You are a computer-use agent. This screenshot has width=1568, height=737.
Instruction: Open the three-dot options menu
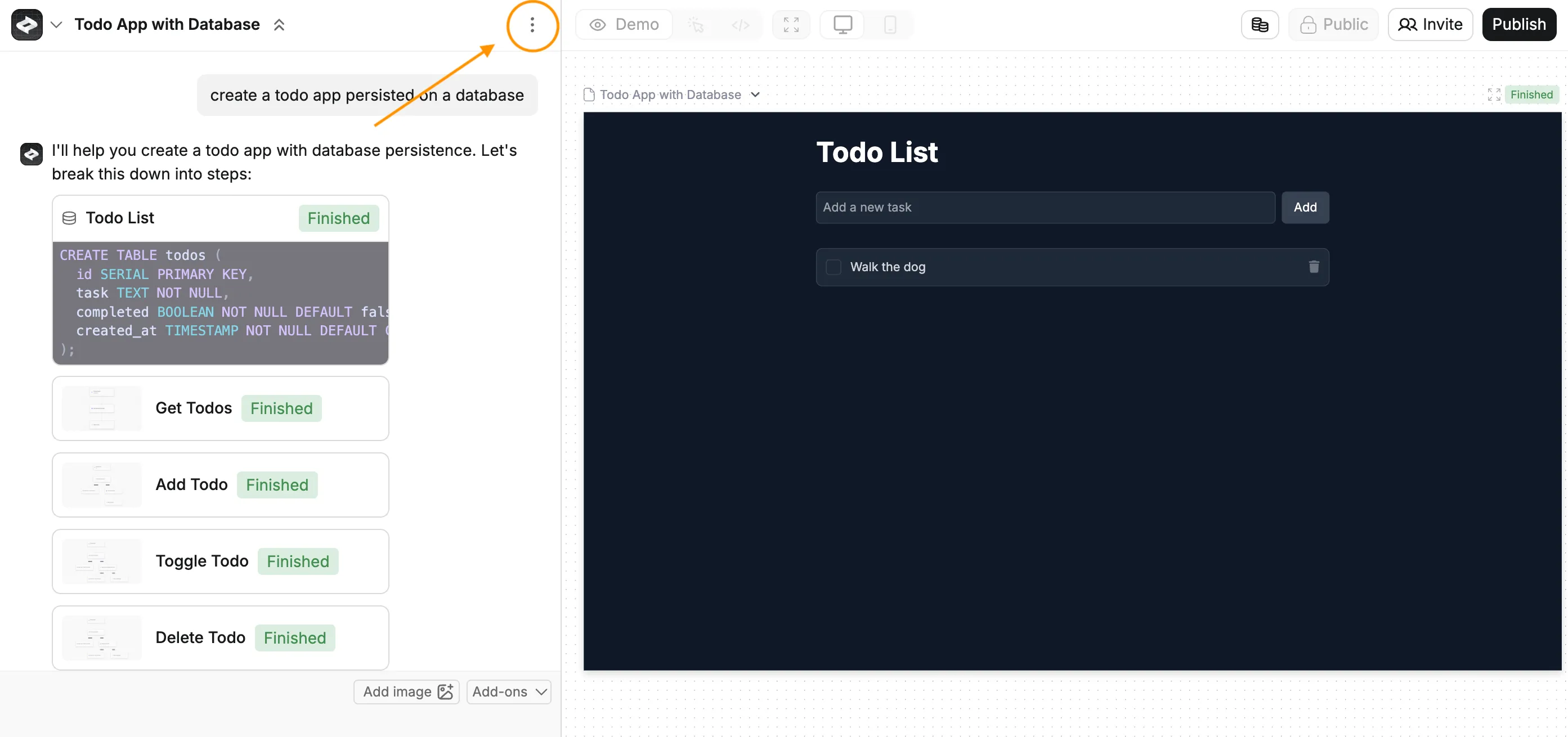tap(532, 25)
